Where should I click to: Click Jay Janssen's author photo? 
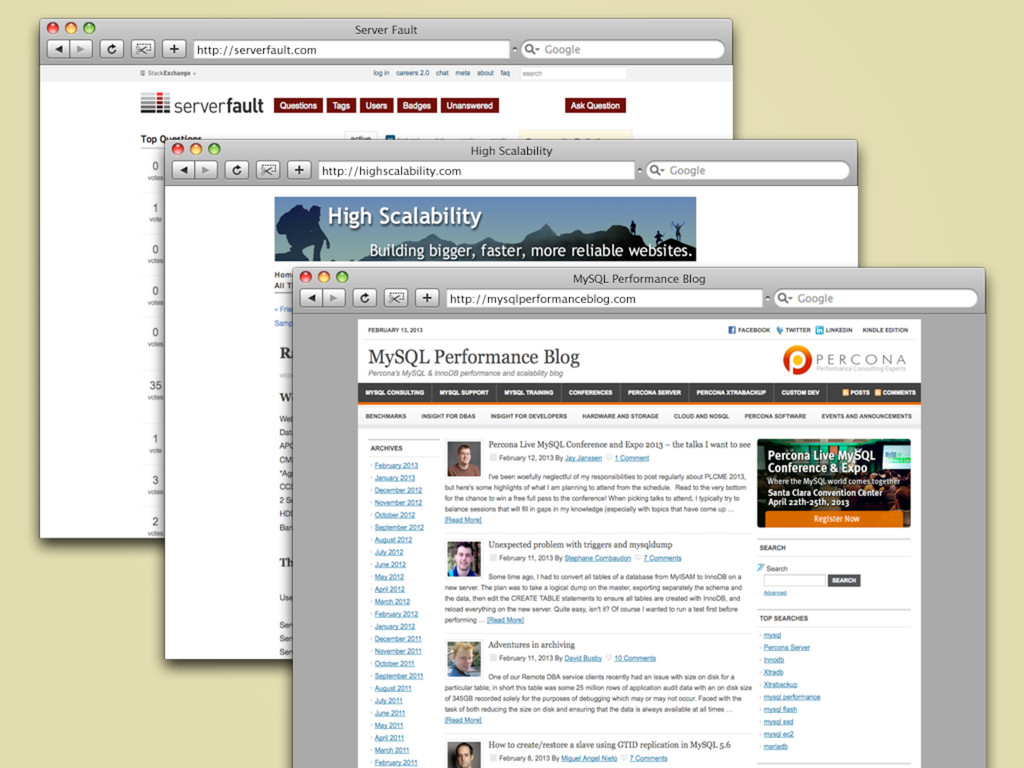click(x=464, y=459)
